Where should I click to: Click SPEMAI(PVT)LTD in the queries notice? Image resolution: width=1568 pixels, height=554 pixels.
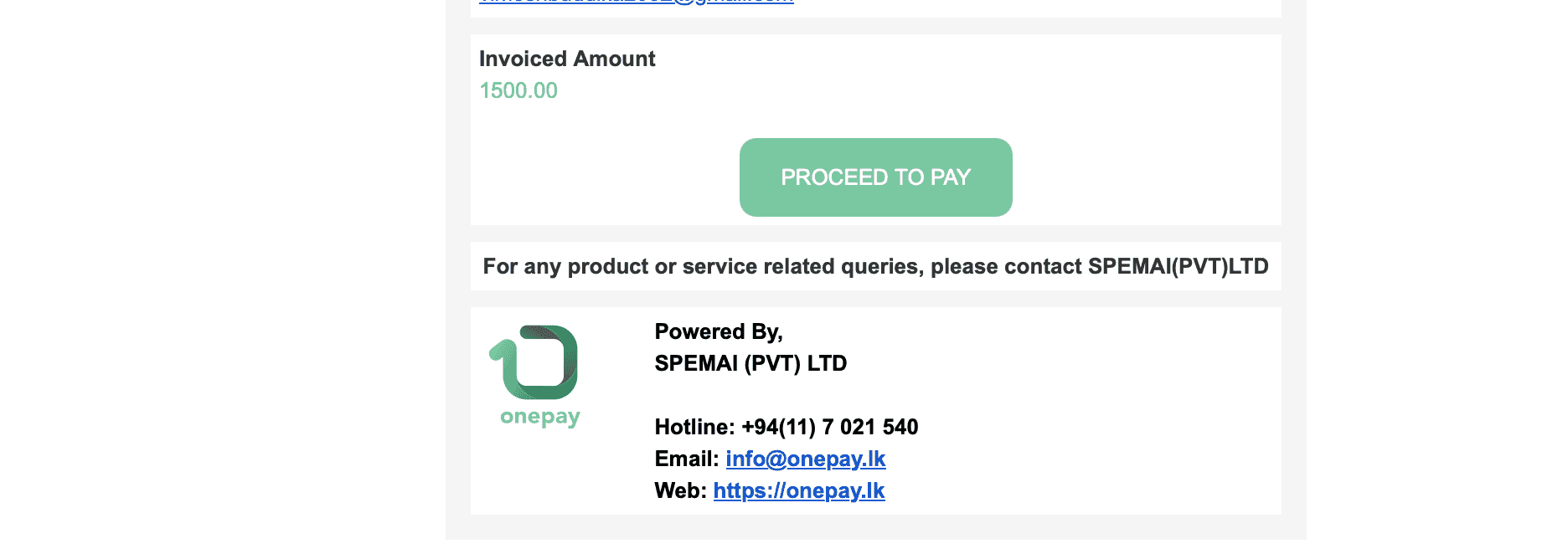tap(1178, 266)
